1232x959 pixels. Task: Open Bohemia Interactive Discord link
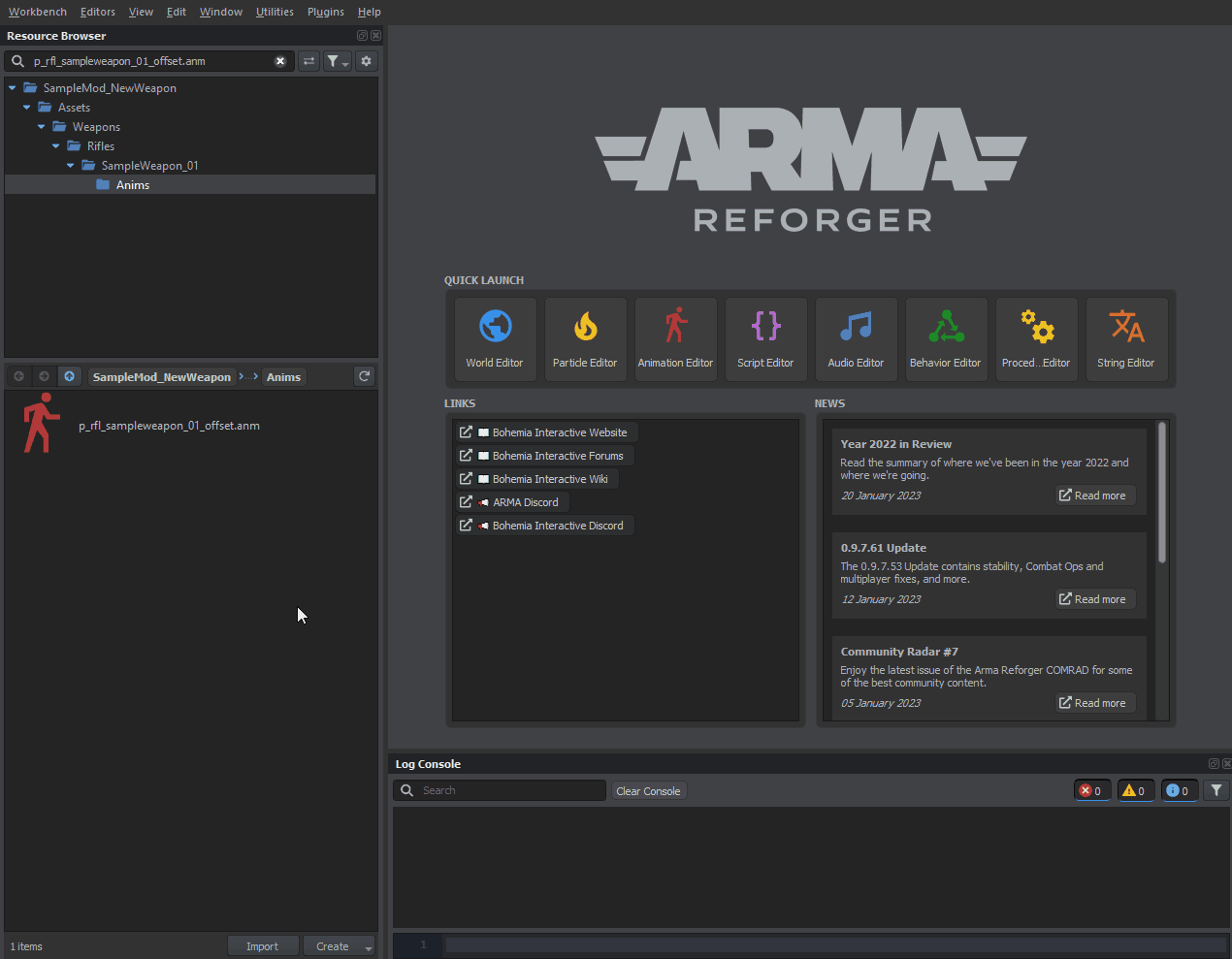(x=544, y=526)
